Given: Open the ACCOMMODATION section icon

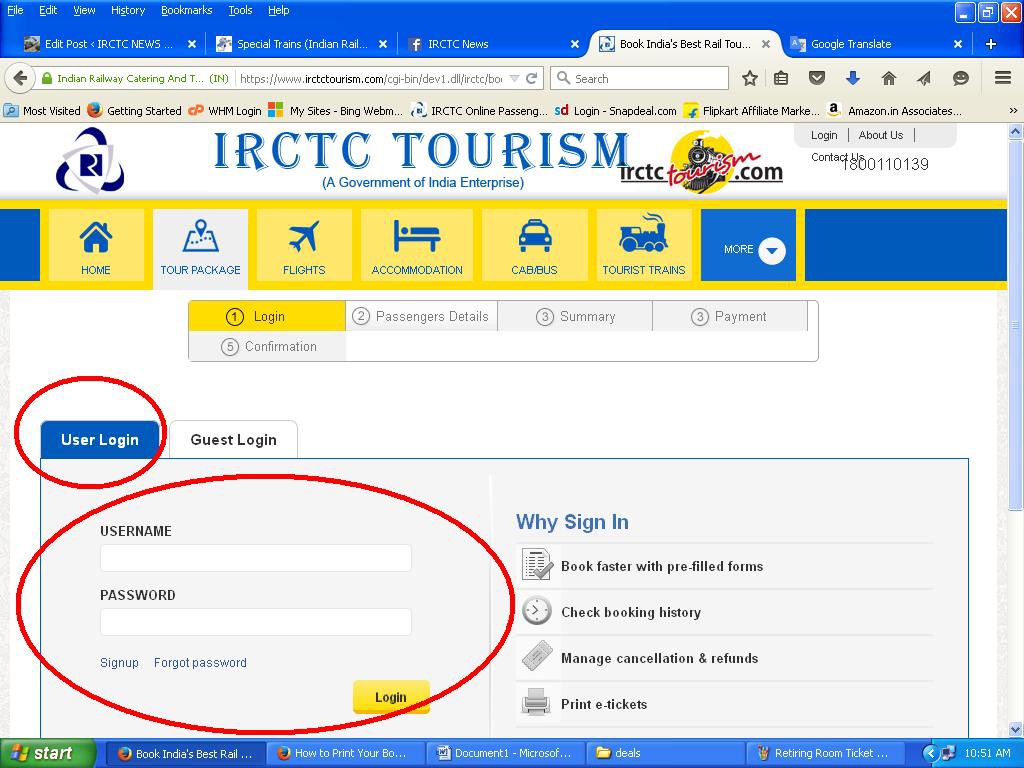Looking at the screenshot, I should (x=416, y=237).
